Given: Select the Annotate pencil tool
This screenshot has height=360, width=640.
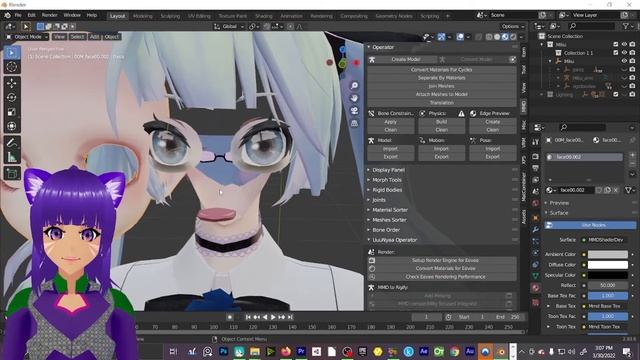Looking at the screenshot, I should click(12, 142).
